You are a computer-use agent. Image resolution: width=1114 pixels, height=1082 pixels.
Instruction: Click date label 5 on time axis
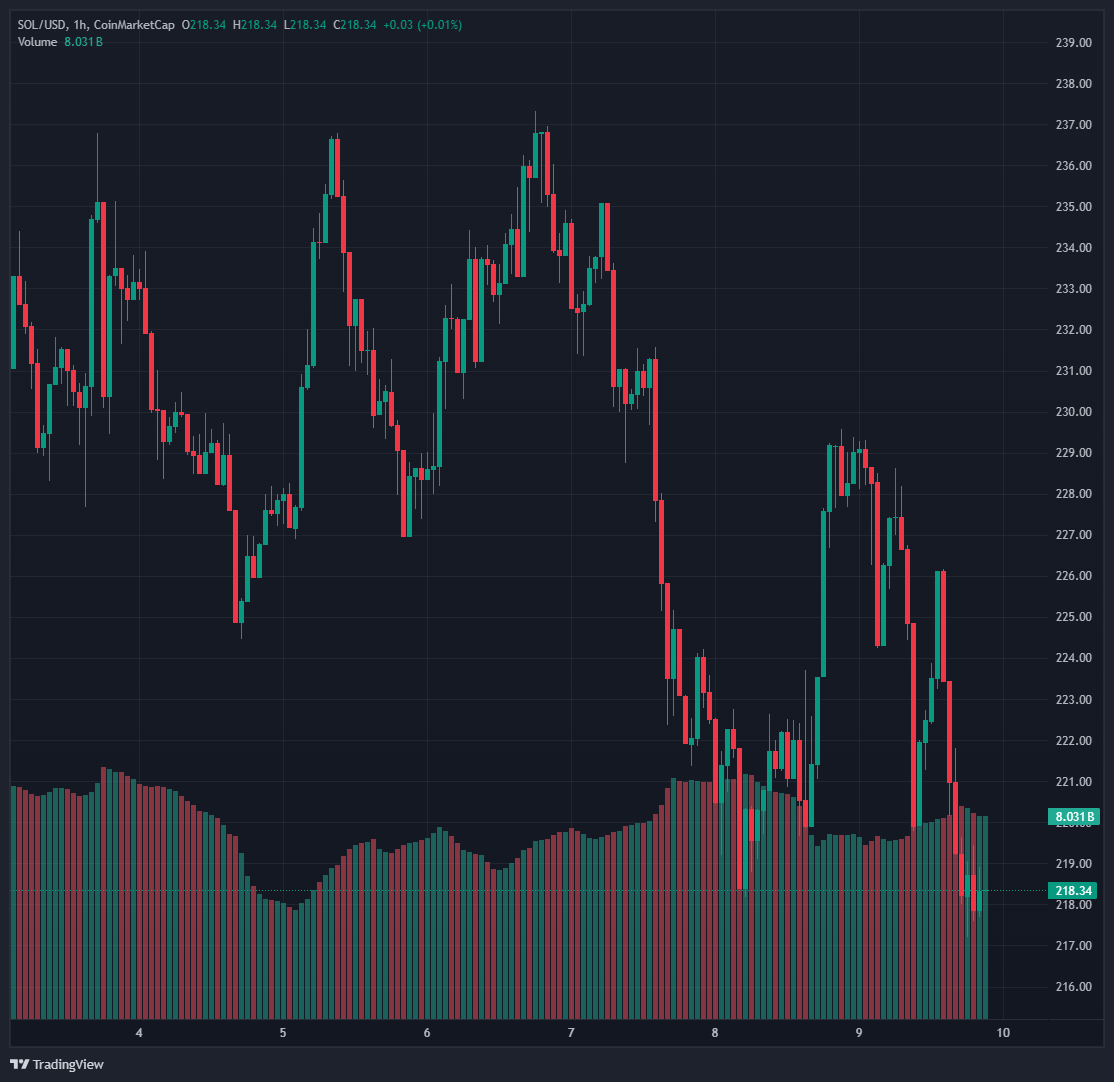click(283, 1033)
